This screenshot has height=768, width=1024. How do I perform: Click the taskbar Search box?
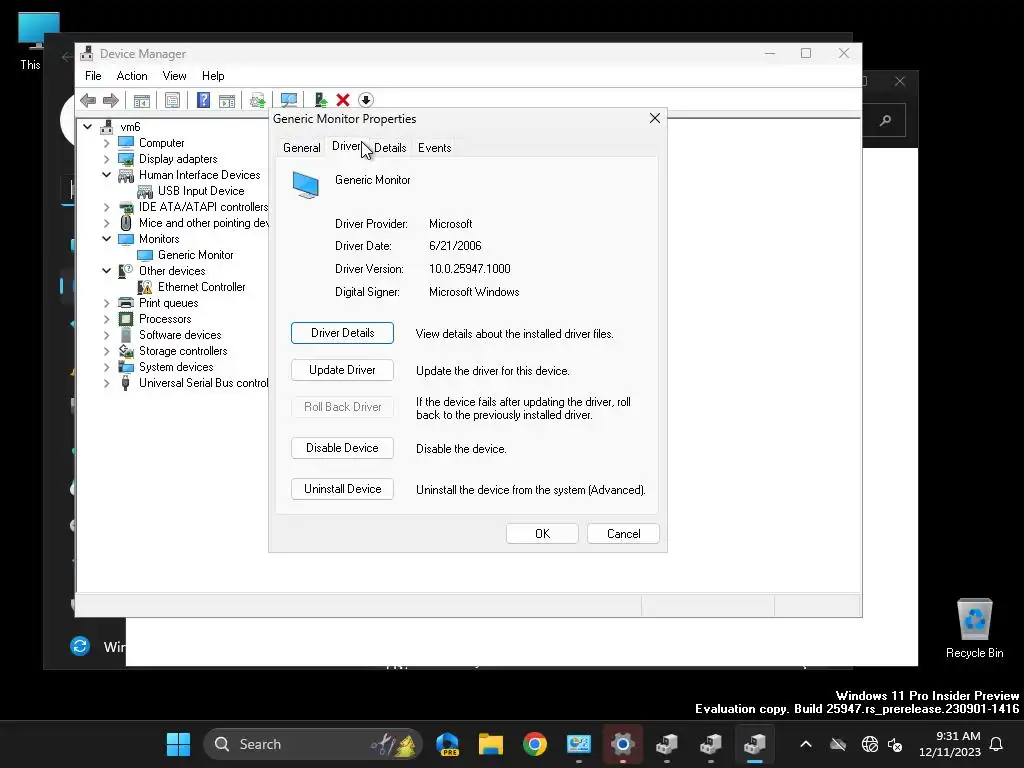(313, 744)
